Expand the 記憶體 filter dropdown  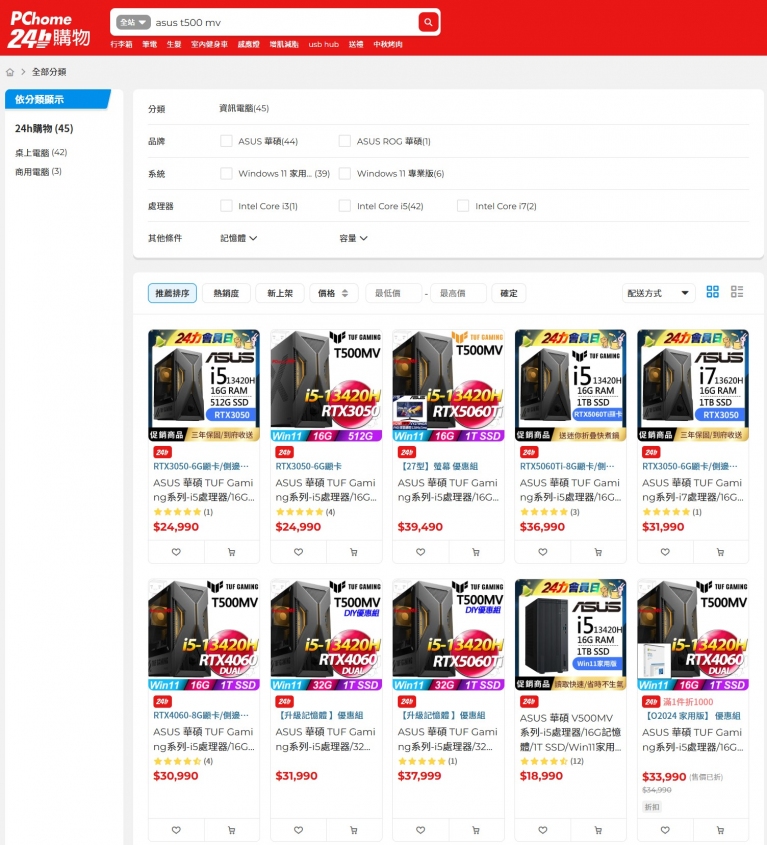coord(239,238)
